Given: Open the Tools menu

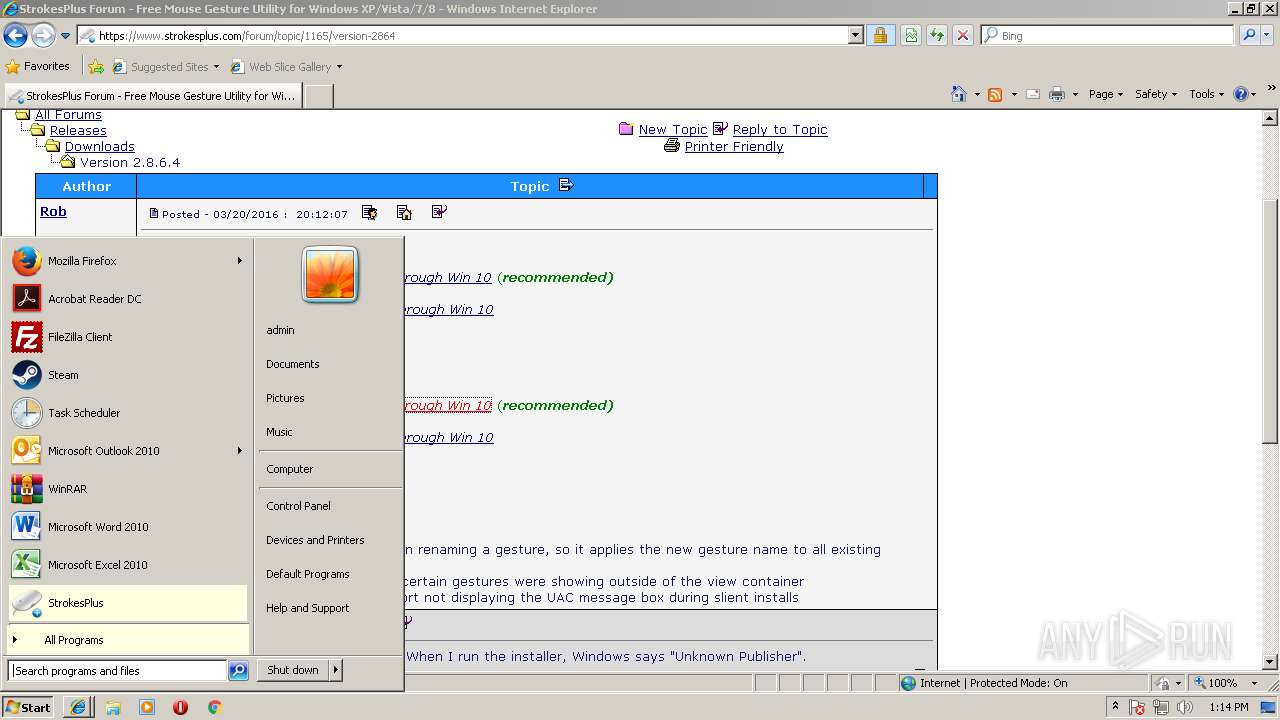Looking at the screenshot, I should pos(1207,94).
